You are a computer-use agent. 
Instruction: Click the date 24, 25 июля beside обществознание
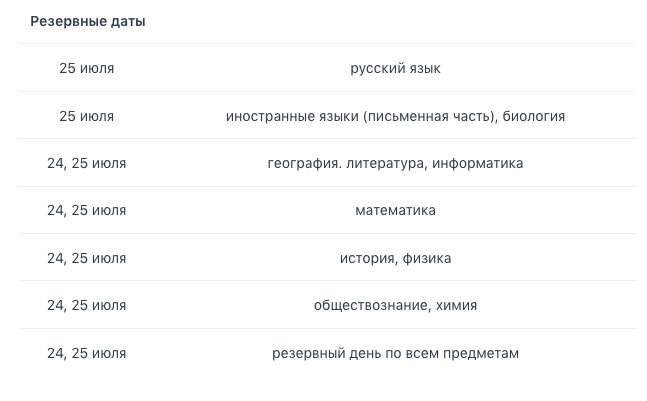click(x=87, y=306)
